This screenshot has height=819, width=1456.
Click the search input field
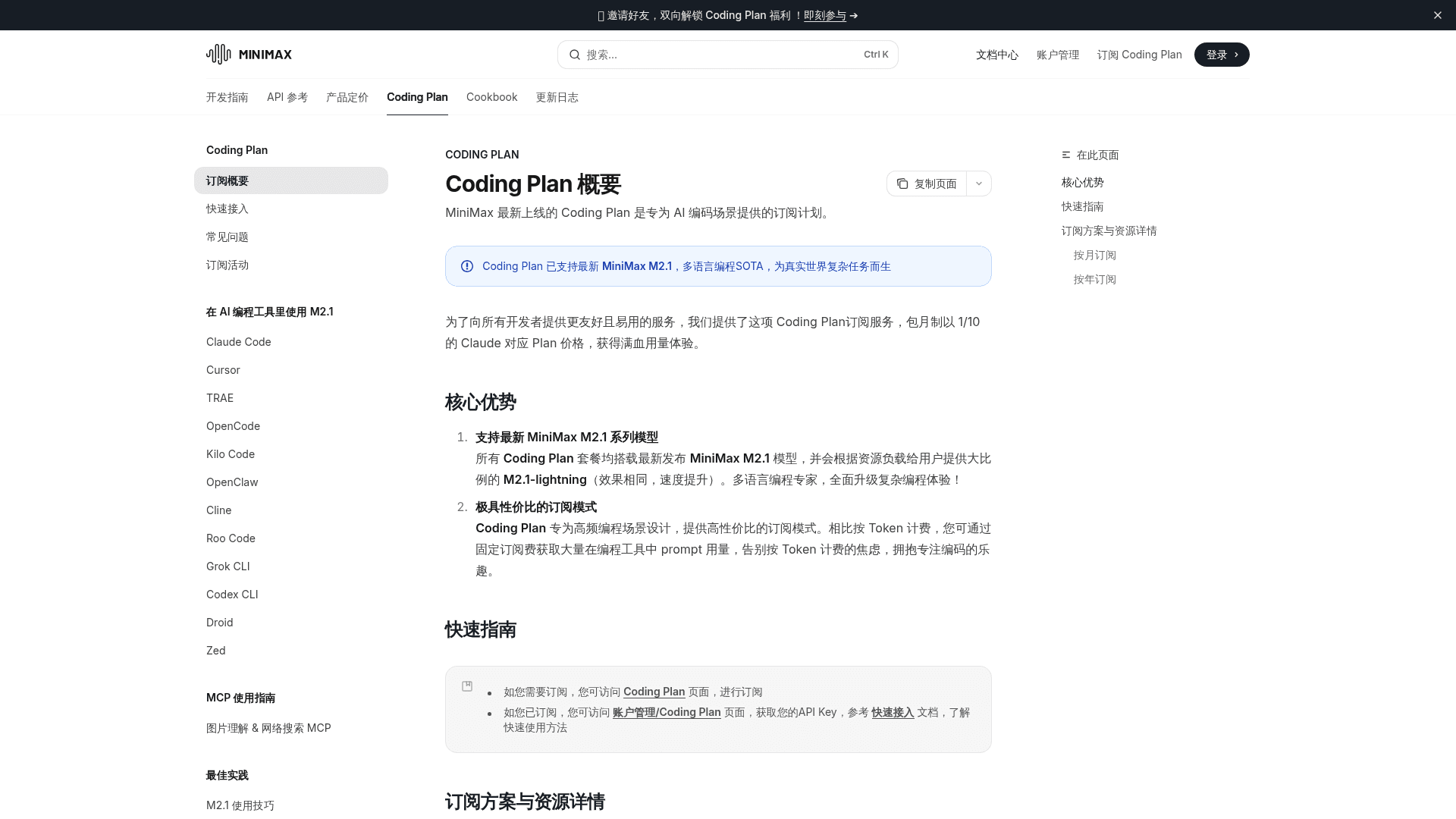coord(720,54)
